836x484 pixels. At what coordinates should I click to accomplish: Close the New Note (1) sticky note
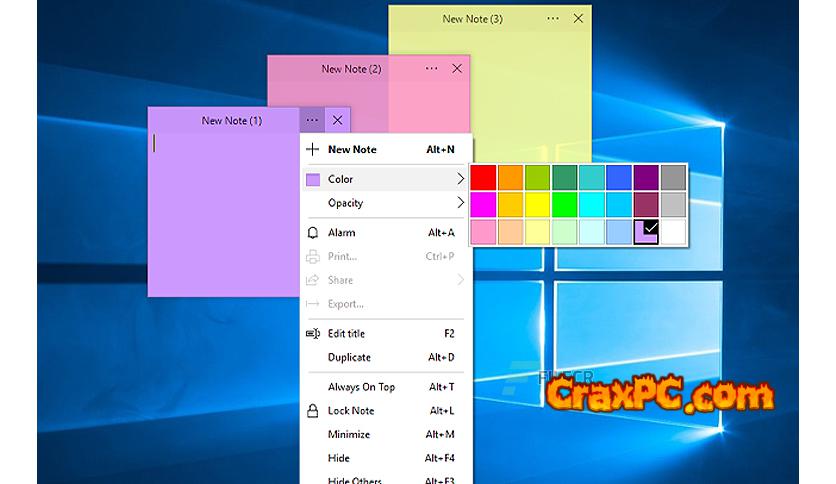tap(337, 120)
